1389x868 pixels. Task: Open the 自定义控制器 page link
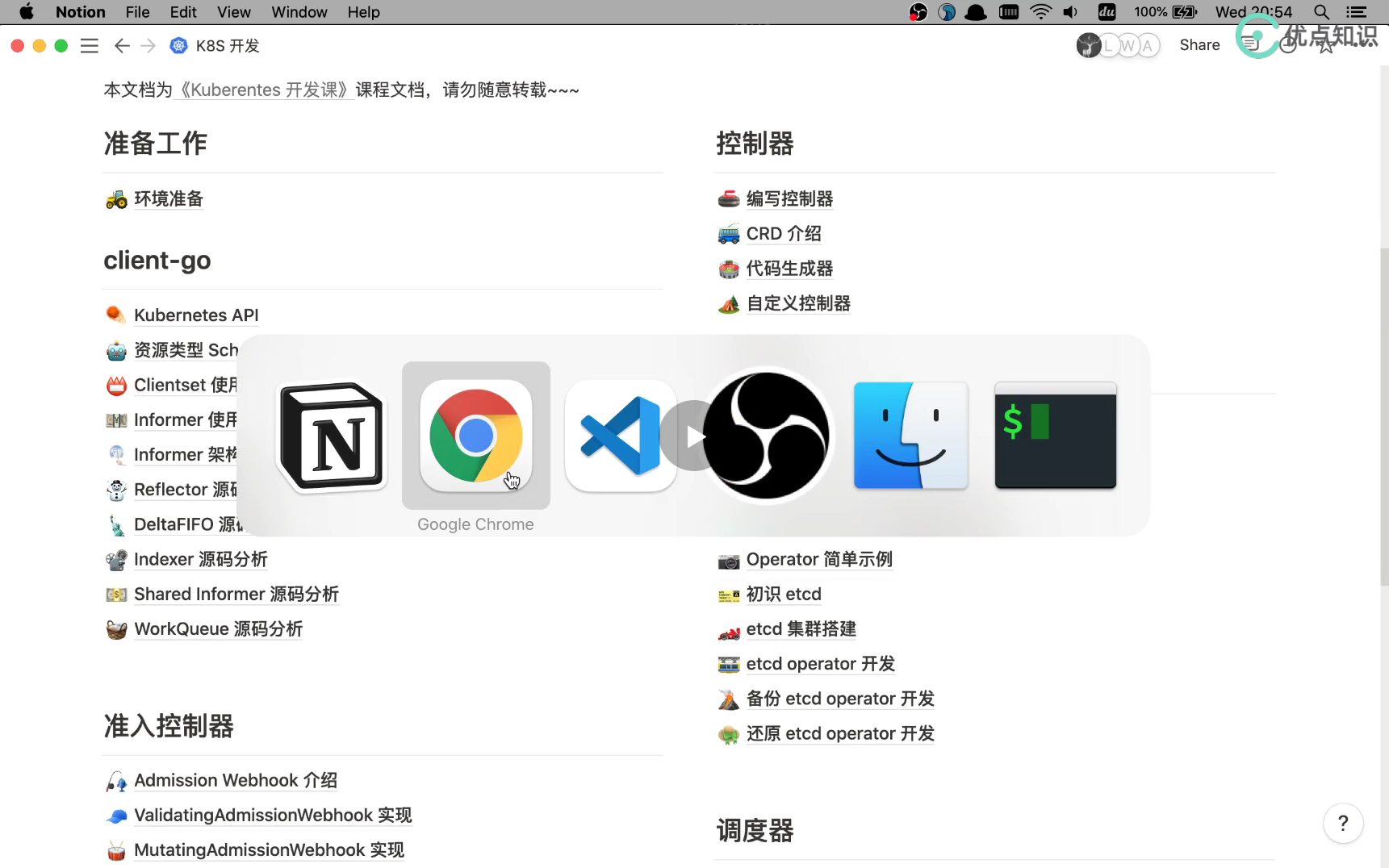pos(798,303)
